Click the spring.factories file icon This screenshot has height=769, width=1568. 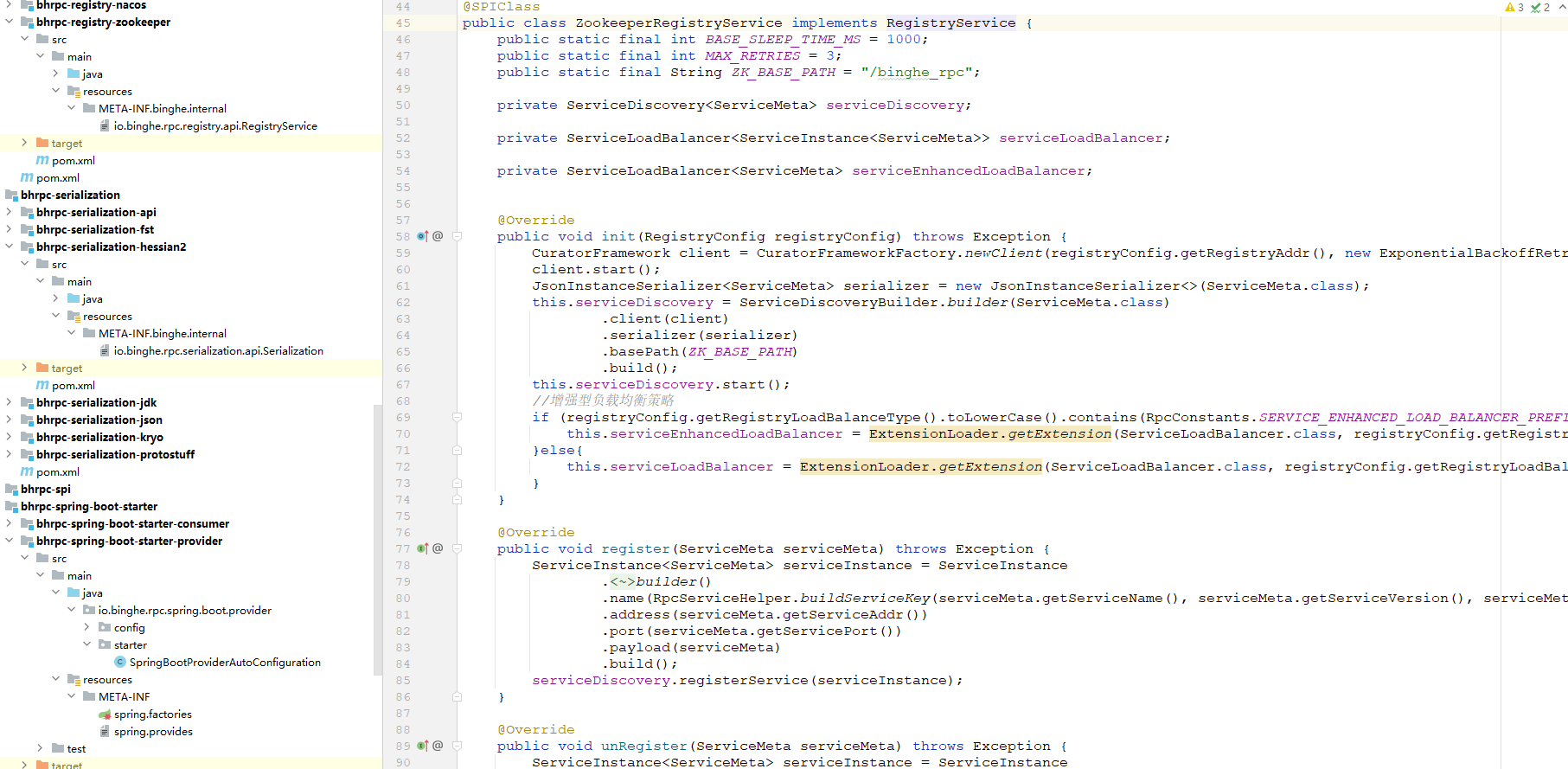tap(105, 715)
